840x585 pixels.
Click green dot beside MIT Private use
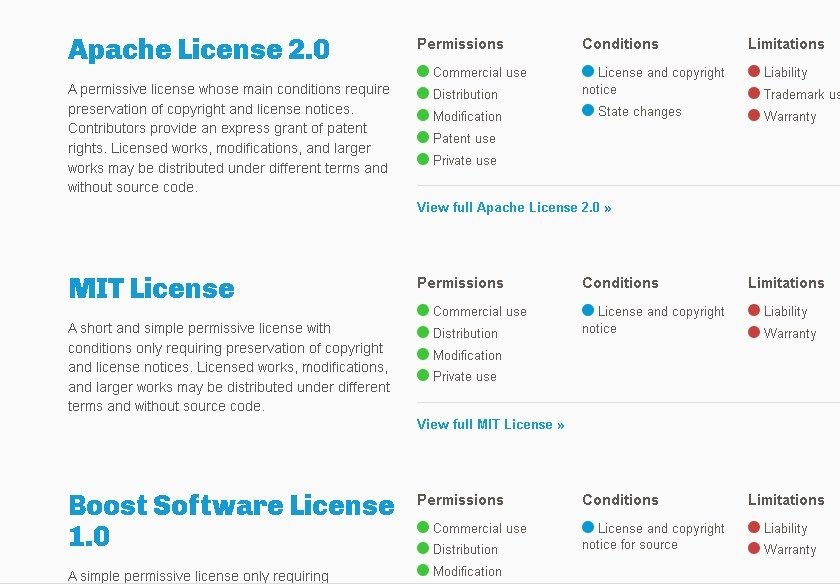click(x=423, y=375)
